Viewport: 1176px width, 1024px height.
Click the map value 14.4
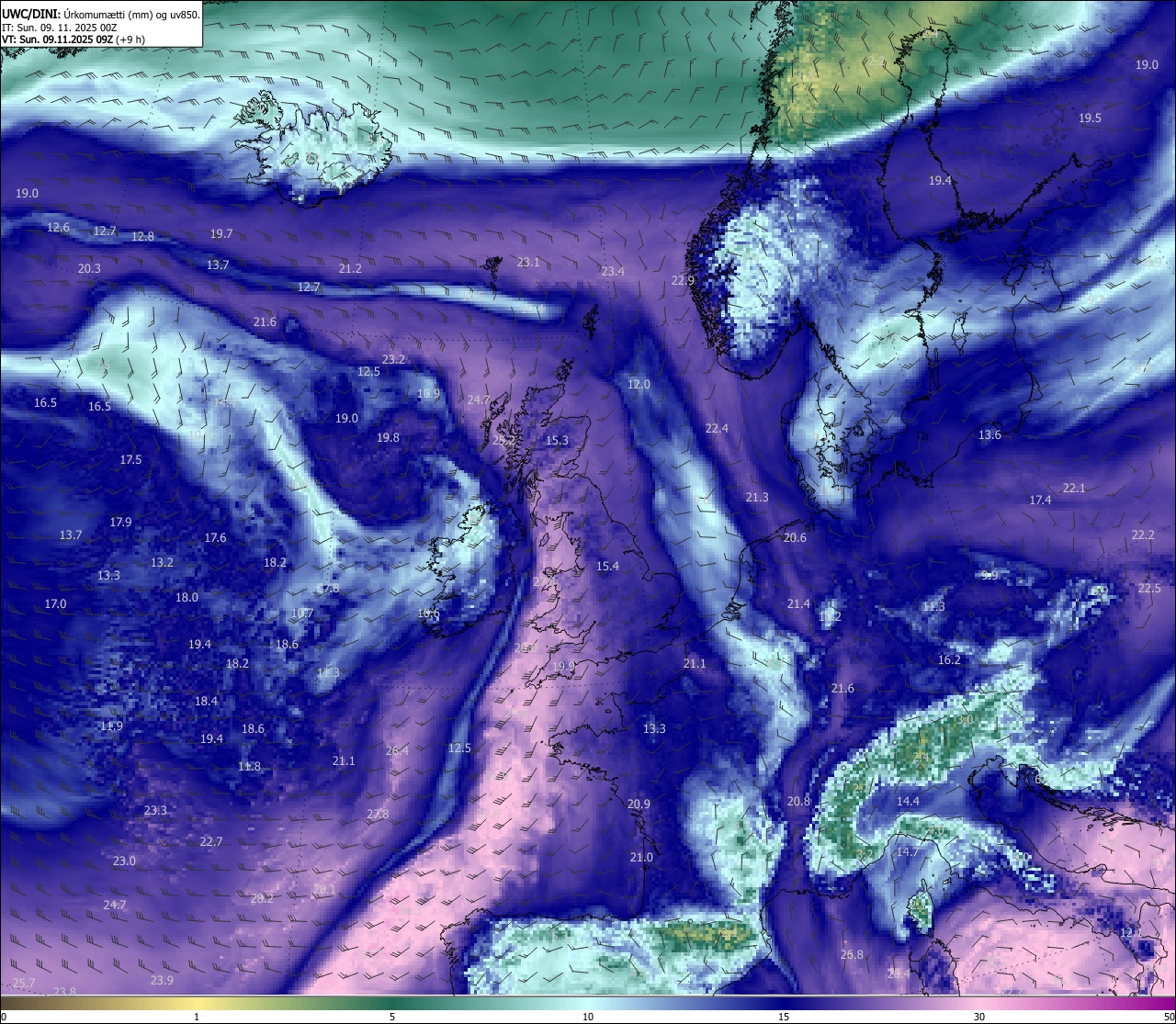pos(908,802)
